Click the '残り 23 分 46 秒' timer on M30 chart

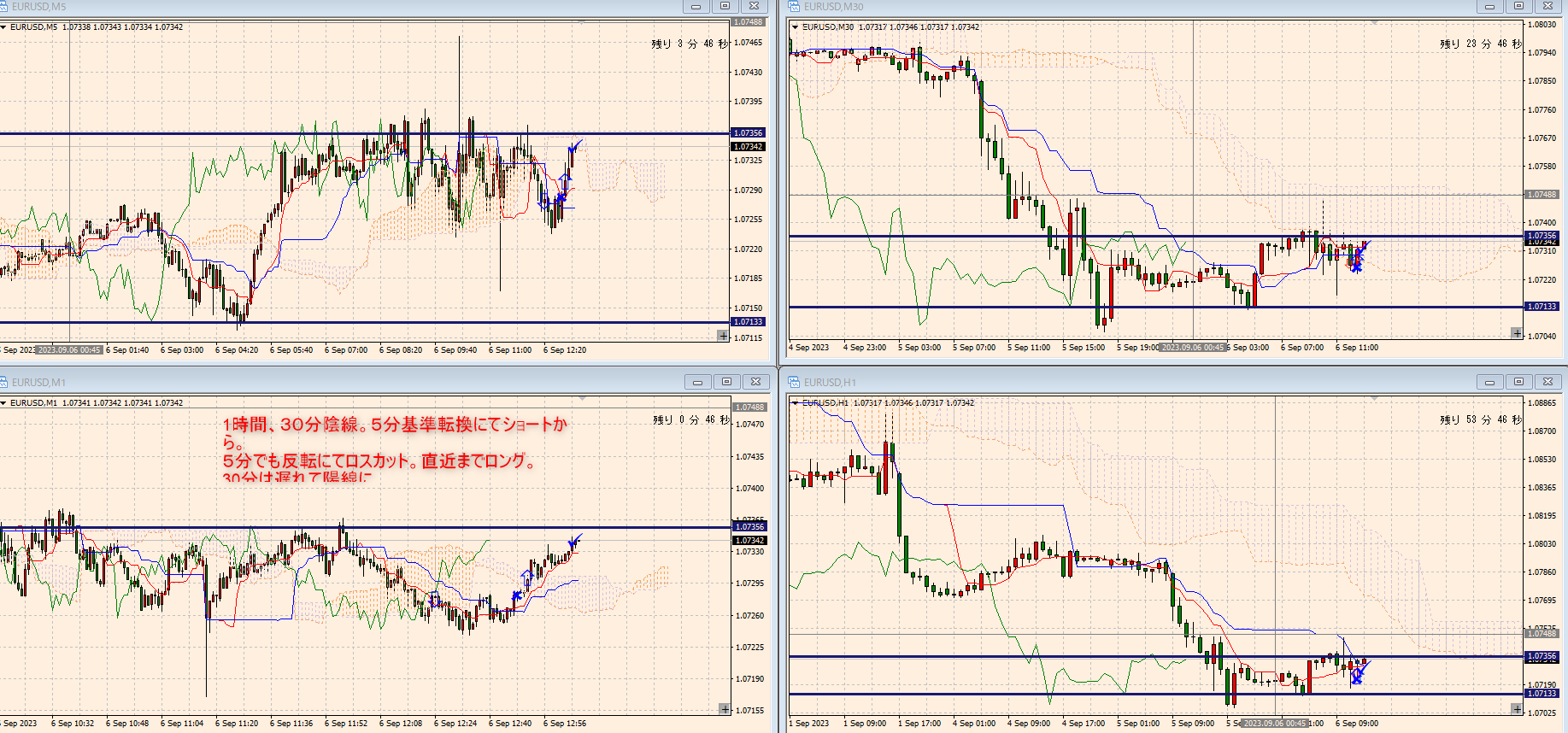click(1481, 44)
